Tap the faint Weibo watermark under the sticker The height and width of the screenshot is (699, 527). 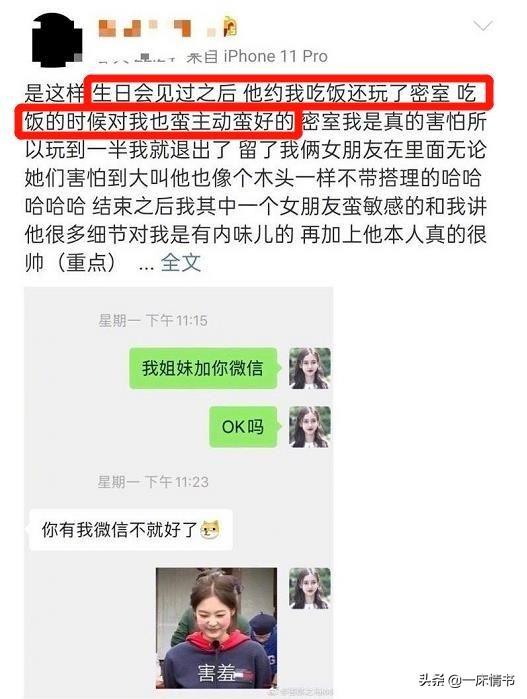coord(305,692)
